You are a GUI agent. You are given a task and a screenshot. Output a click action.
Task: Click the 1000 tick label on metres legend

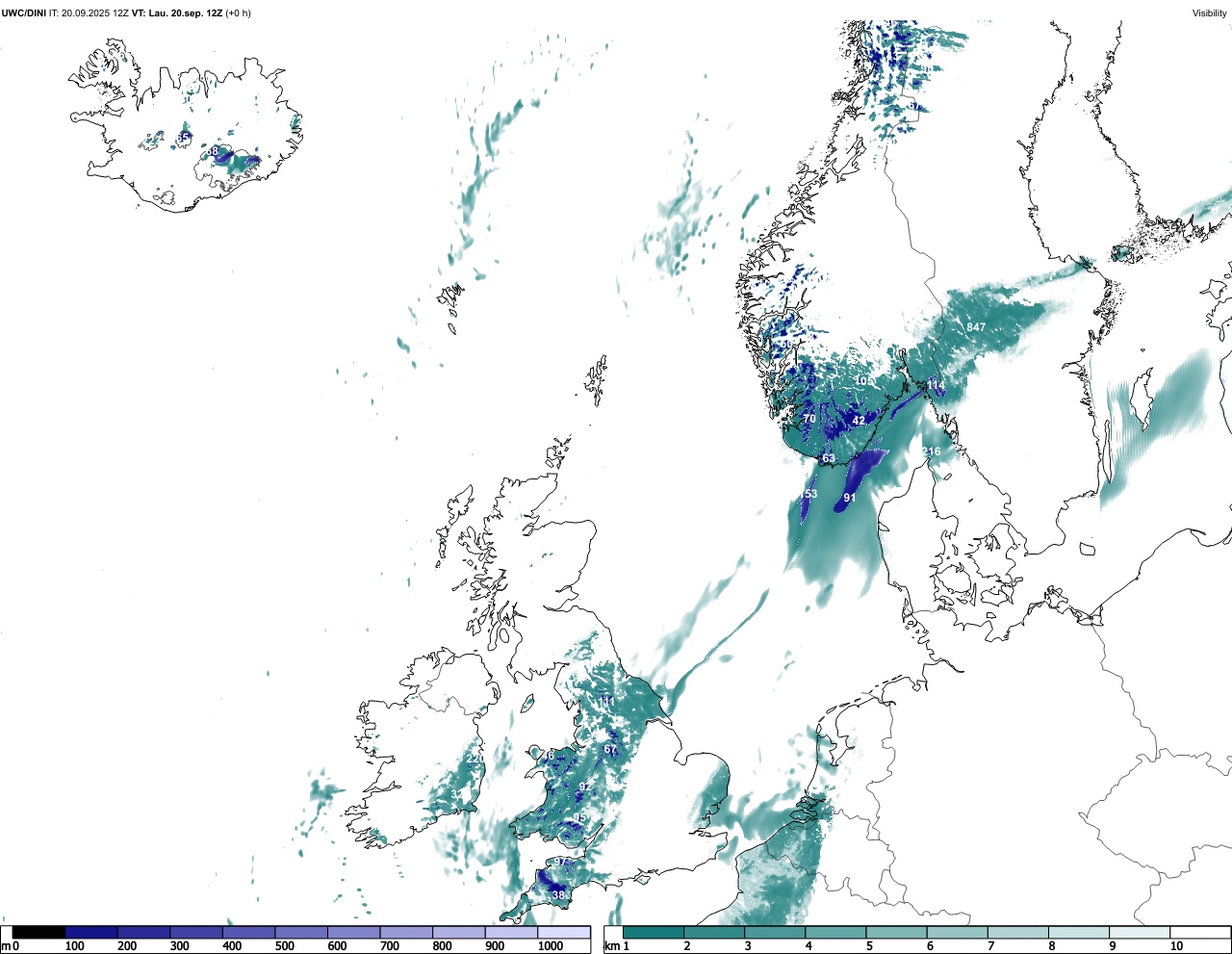(551, 946)
